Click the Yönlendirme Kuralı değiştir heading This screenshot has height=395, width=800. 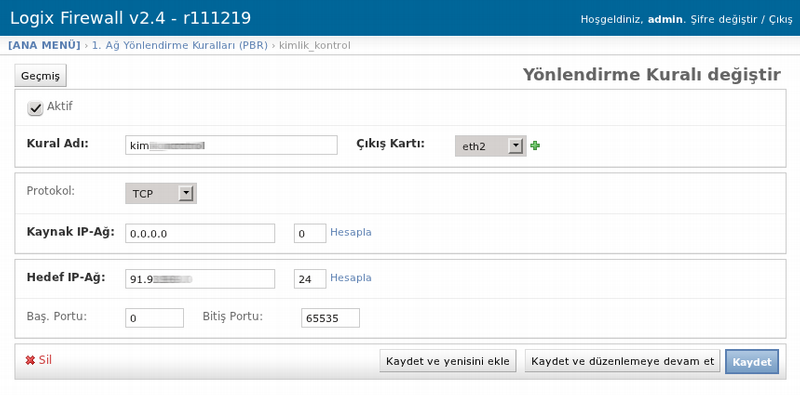point(652,75)
